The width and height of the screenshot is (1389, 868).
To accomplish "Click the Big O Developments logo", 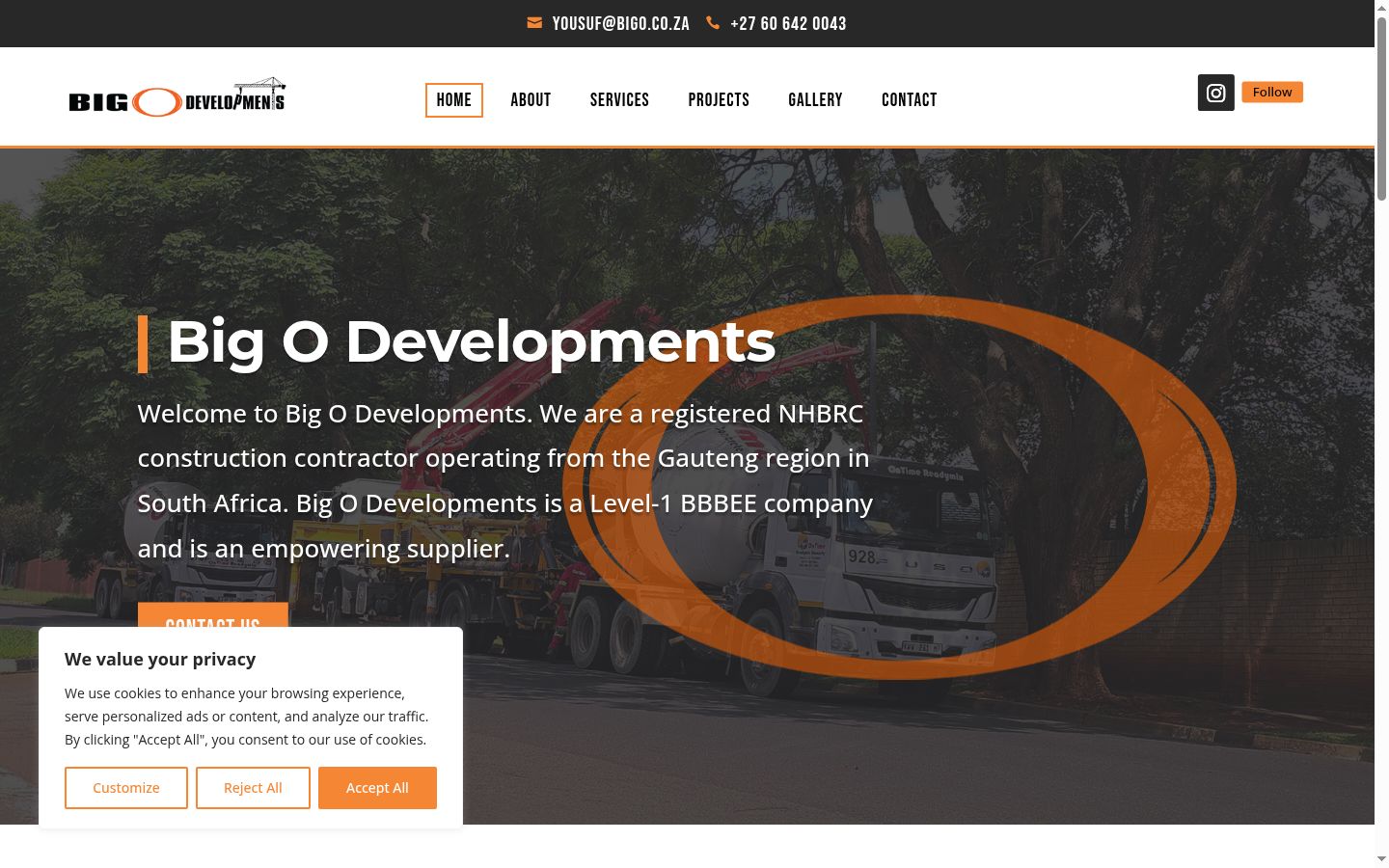I will (x=177, y=98).
